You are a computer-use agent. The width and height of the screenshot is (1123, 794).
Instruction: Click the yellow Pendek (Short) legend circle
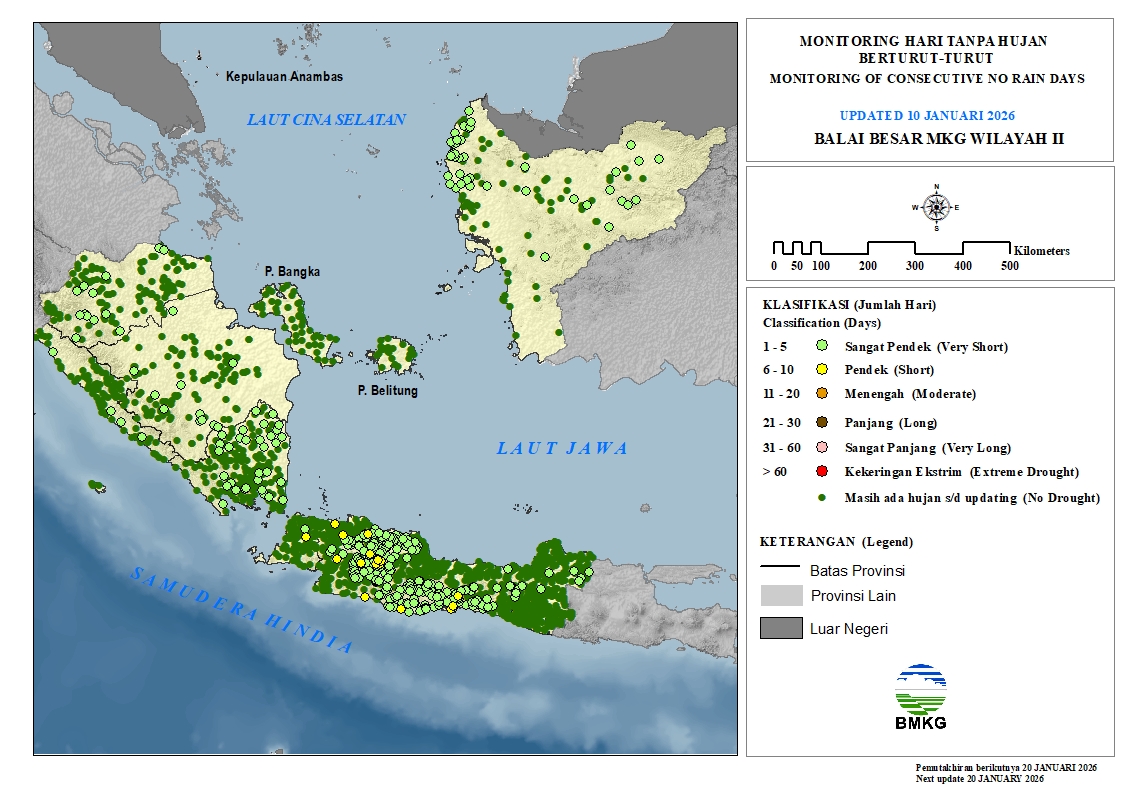(x=822, y=370)
